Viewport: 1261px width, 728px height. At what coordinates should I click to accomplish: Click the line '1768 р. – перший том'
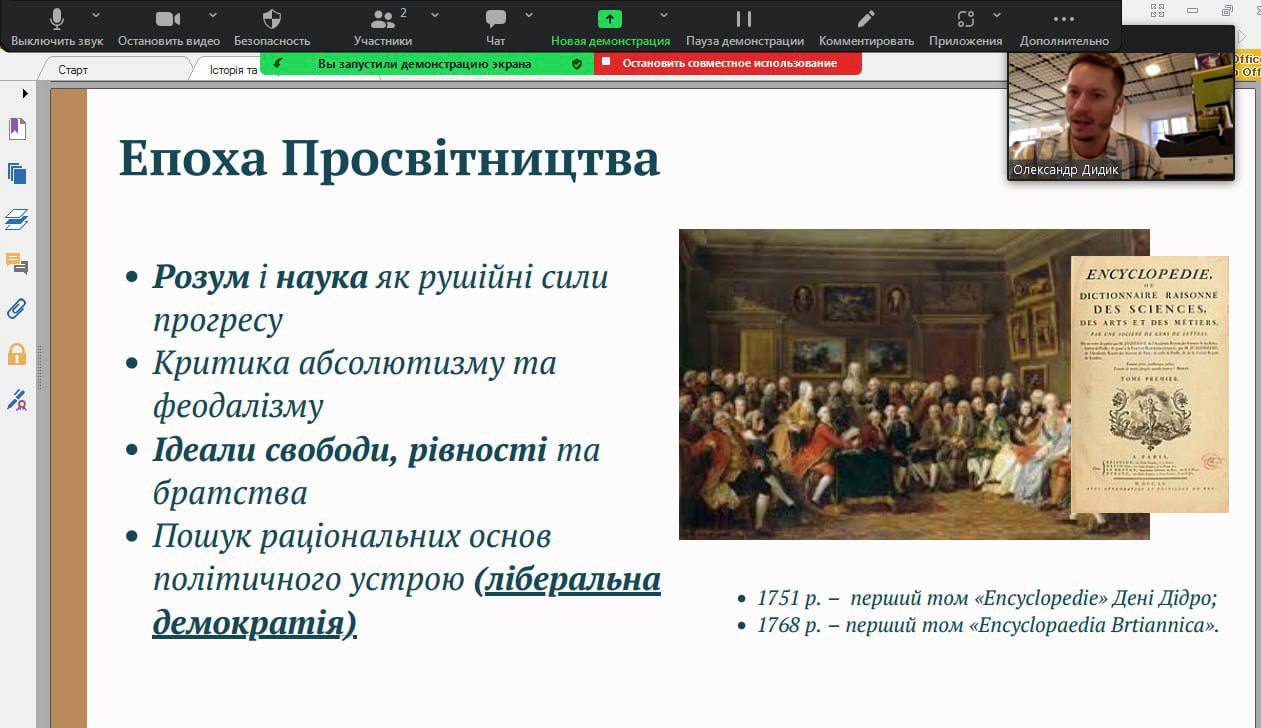988,625
